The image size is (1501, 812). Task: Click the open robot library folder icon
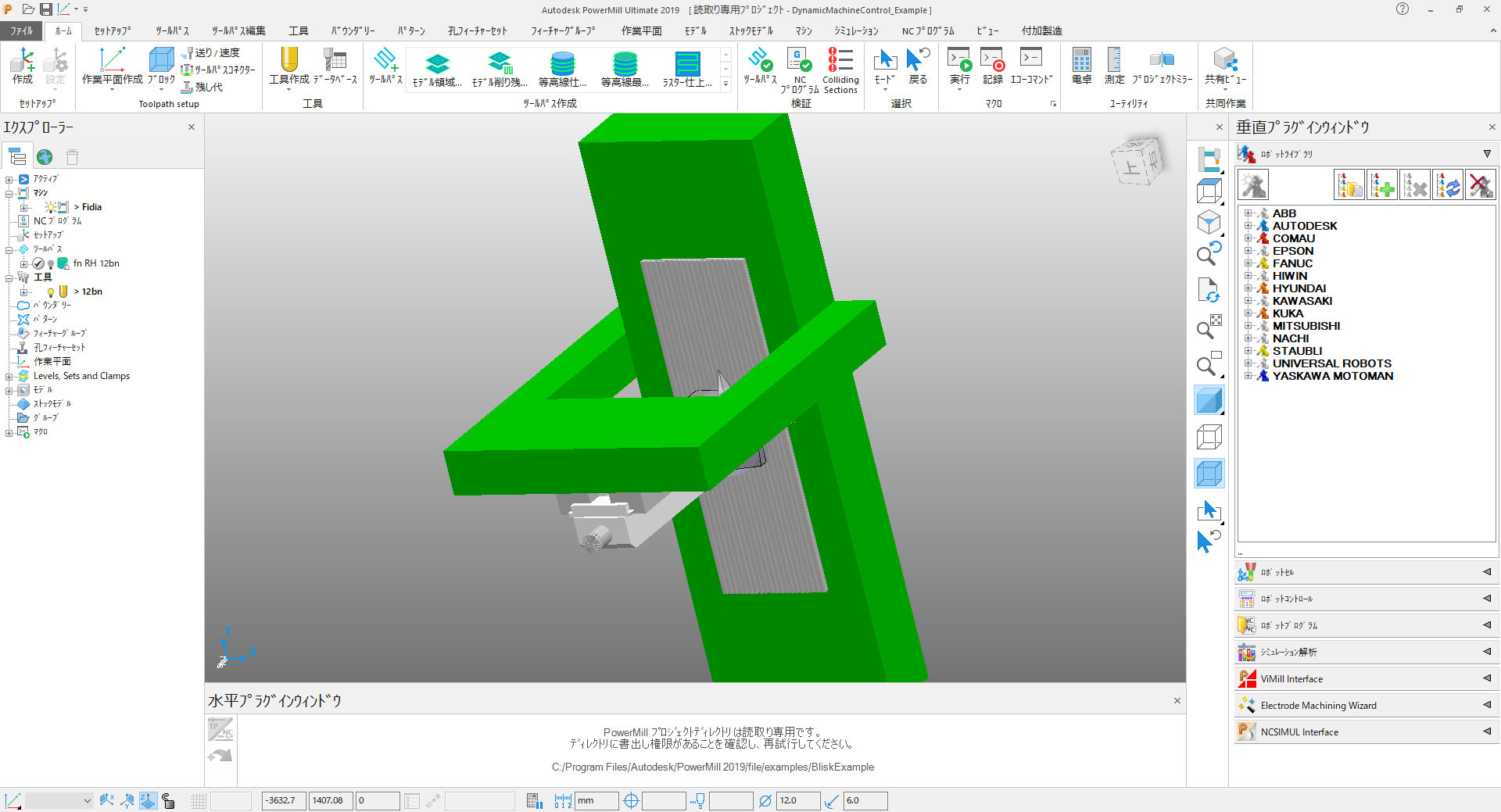pyautogui.click(x=1349, y=185)
